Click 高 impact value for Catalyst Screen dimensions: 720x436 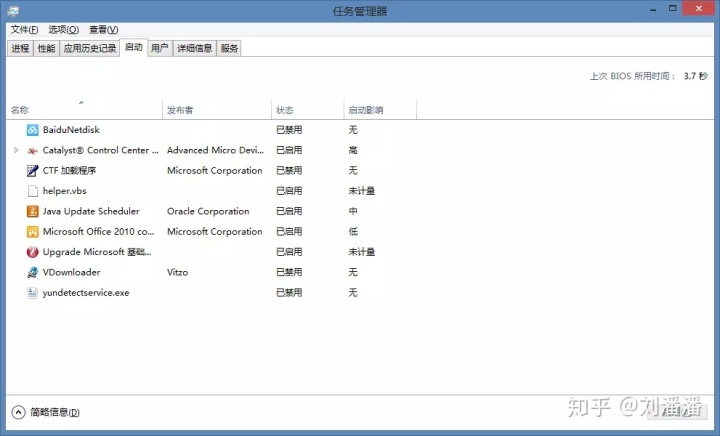coord(353,150)
